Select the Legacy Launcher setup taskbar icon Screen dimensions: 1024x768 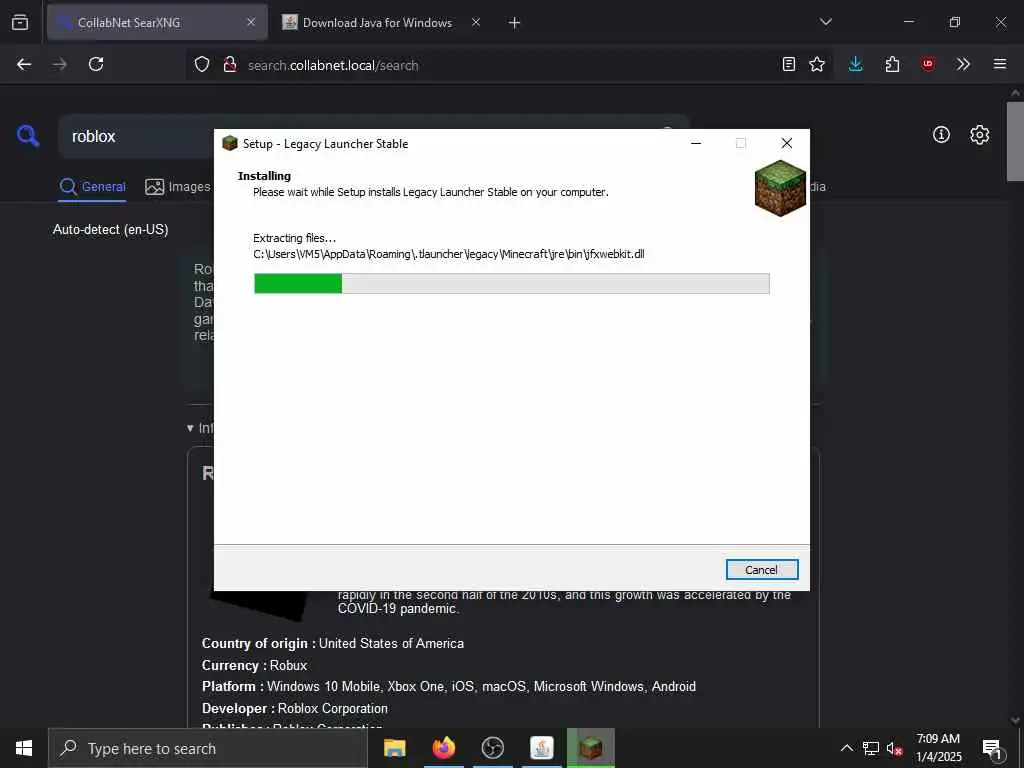pyautogui.click(x=590, y=748)
